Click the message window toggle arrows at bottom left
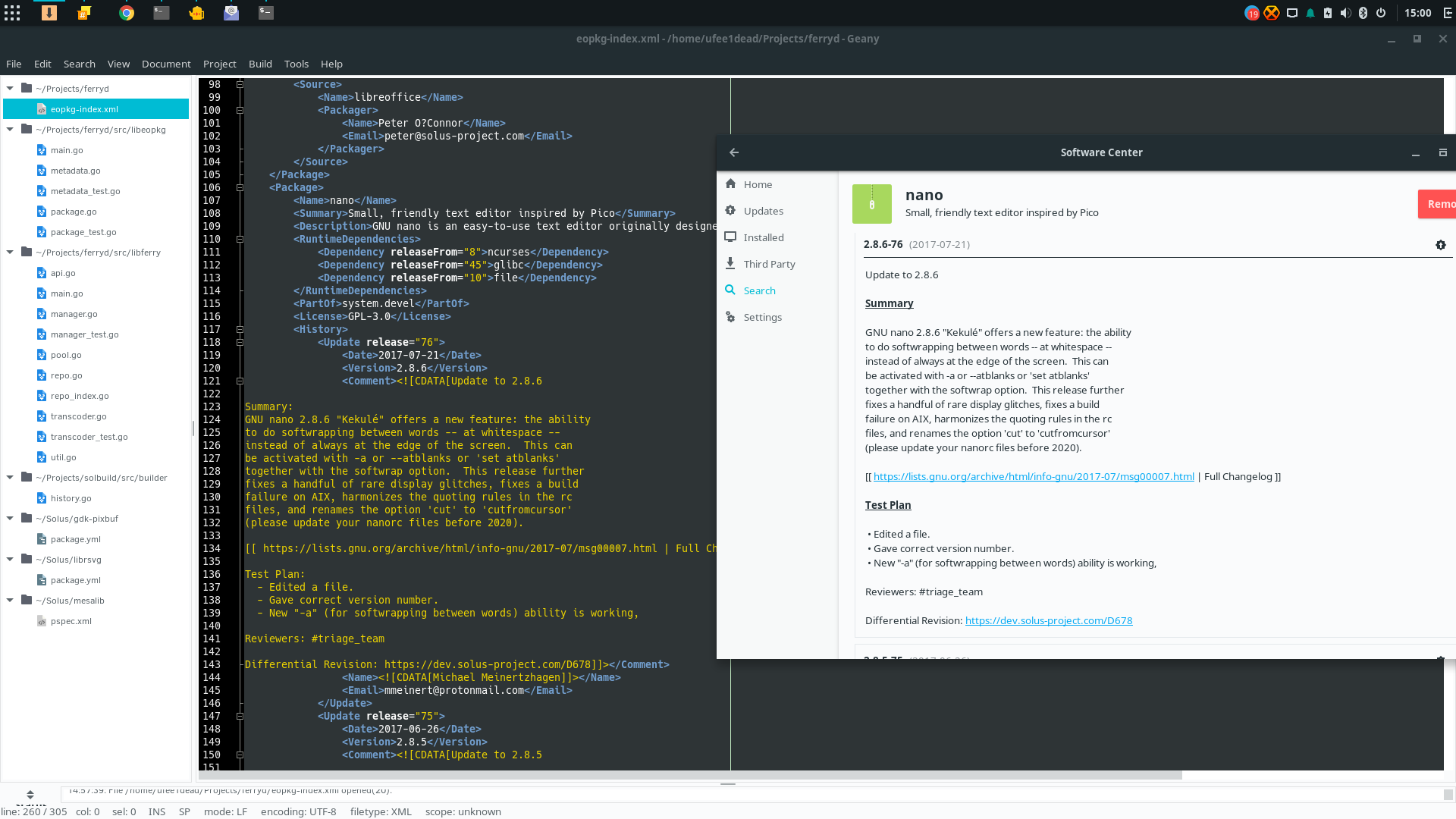The height and width of the screenshot is (819, 1456). point(30,794)
